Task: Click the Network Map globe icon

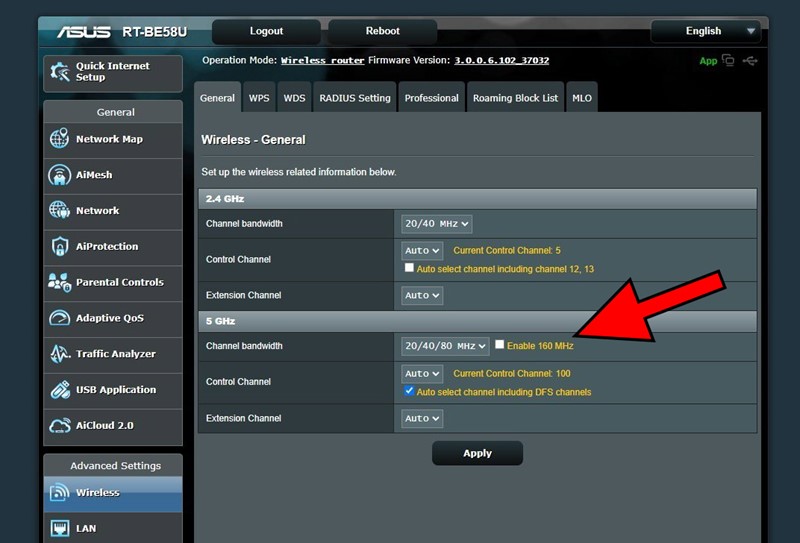Action: click(59, 139)
